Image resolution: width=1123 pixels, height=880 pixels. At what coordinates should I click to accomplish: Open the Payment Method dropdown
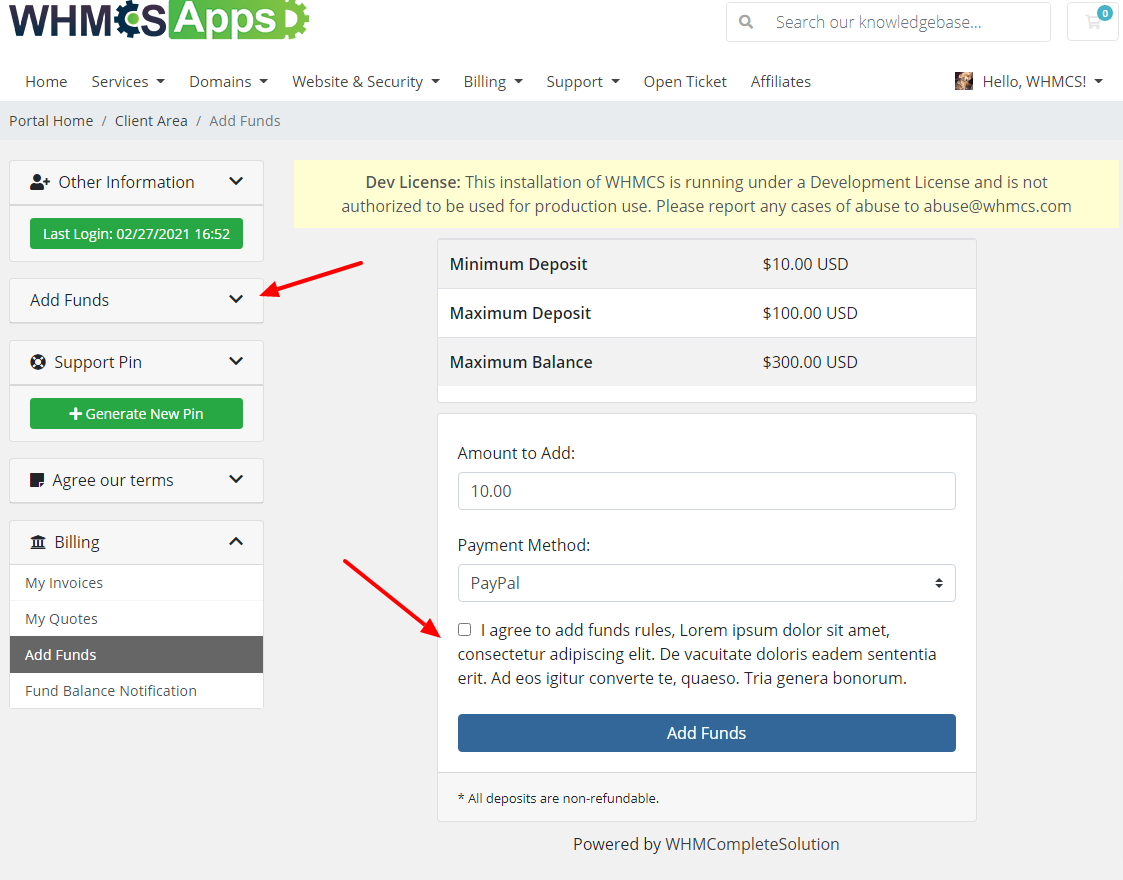tap(706, 583)
